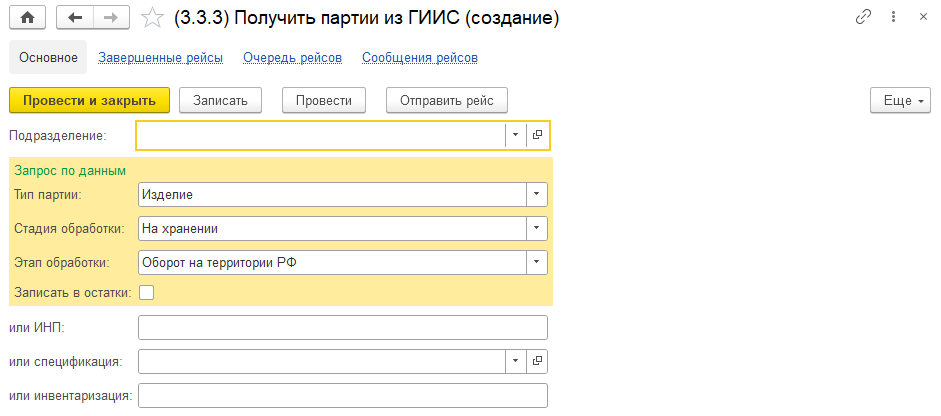Expand the Этап обработки dropdown
This screenshot has height=416, width=941.
537,262
